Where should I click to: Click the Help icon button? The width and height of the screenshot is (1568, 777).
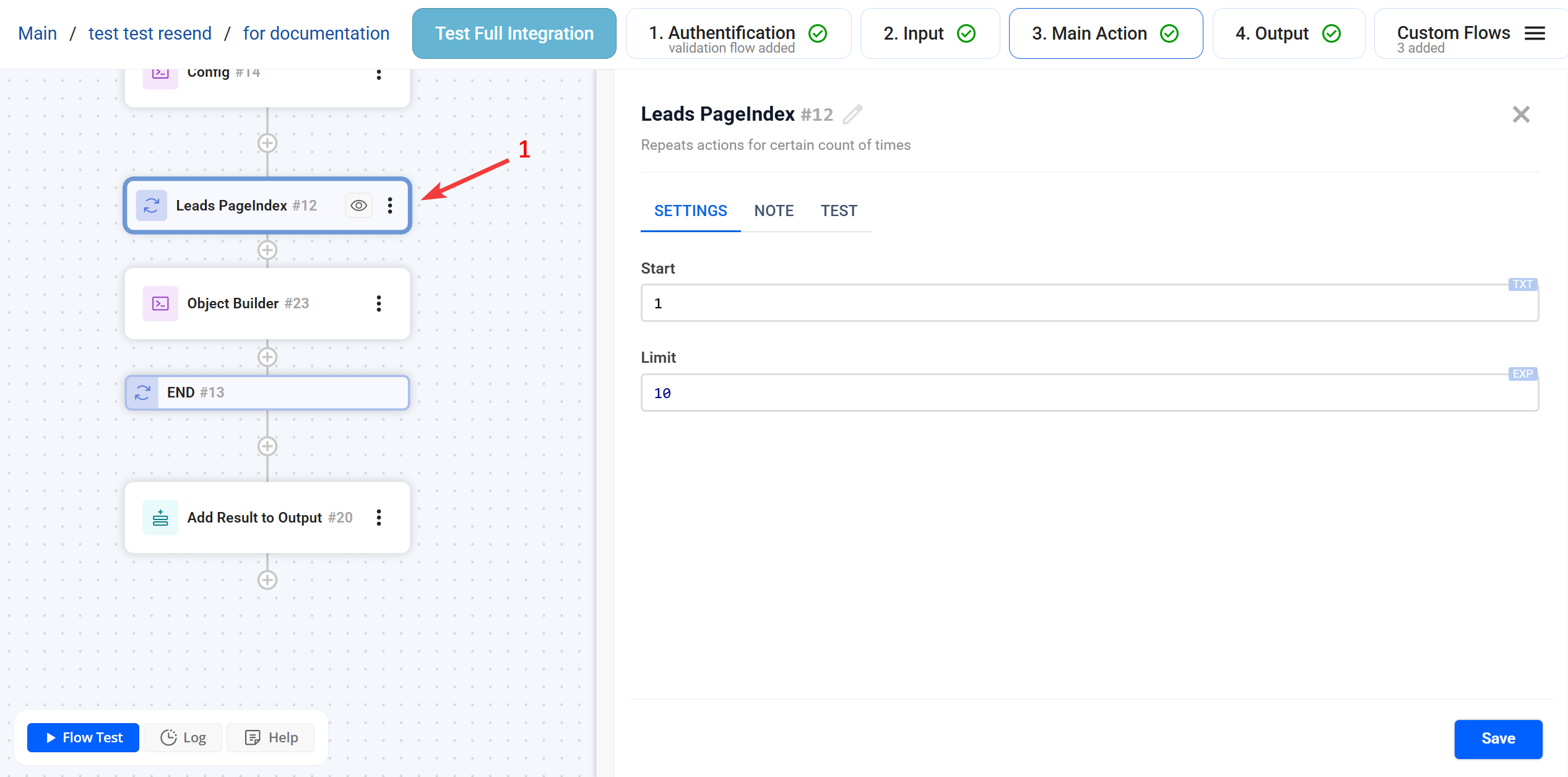[x=253, y=737]
